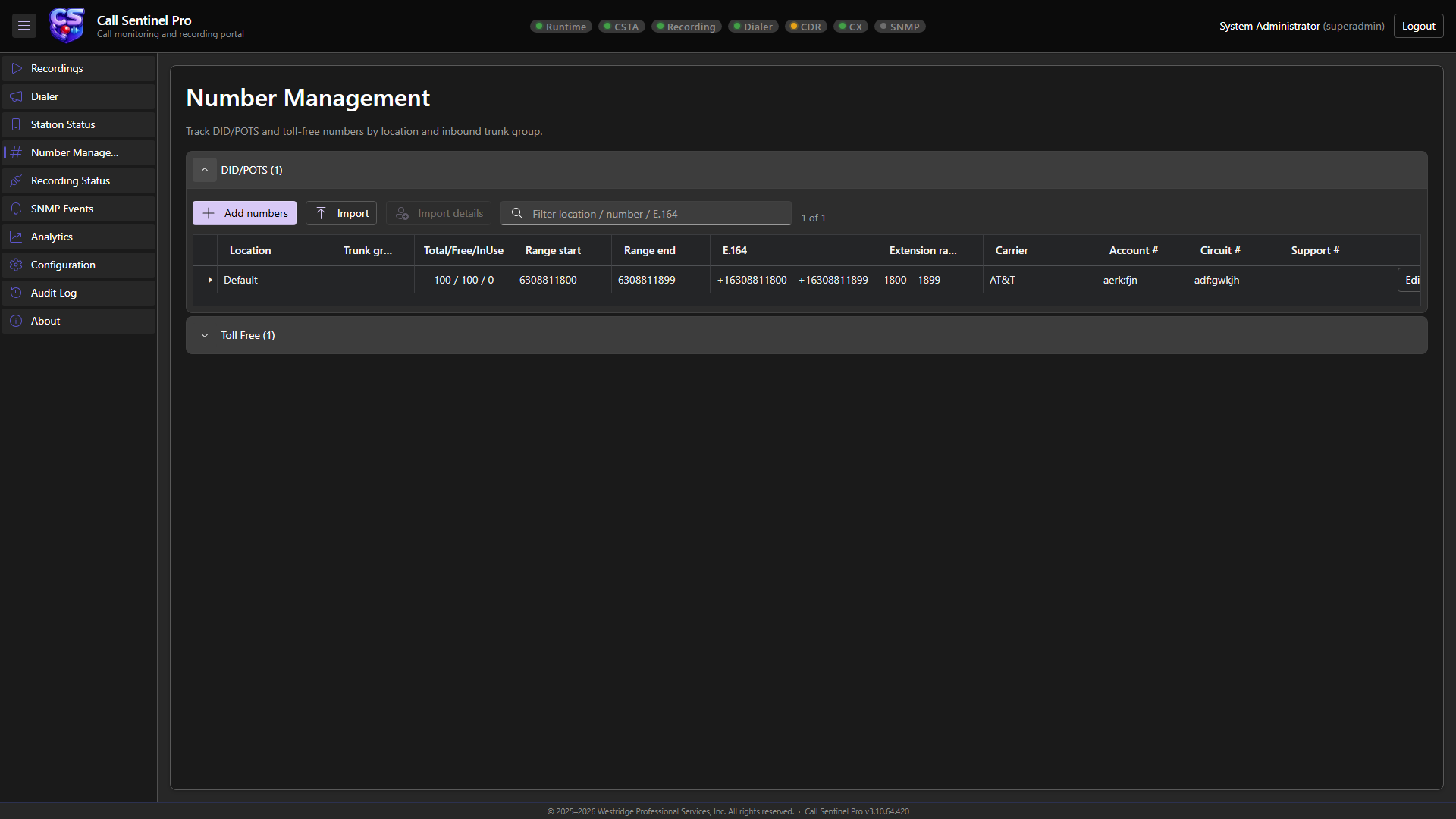
Task: Open the Configuration gear icon
Action: click(16, 265)
